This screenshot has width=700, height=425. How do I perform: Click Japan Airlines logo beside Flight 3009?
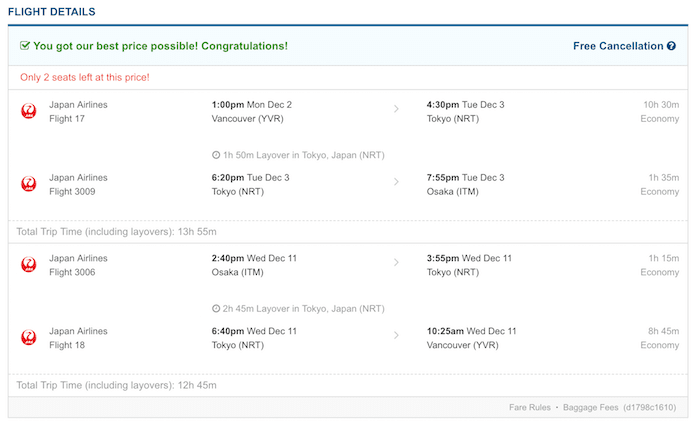[x=29, y=184]
